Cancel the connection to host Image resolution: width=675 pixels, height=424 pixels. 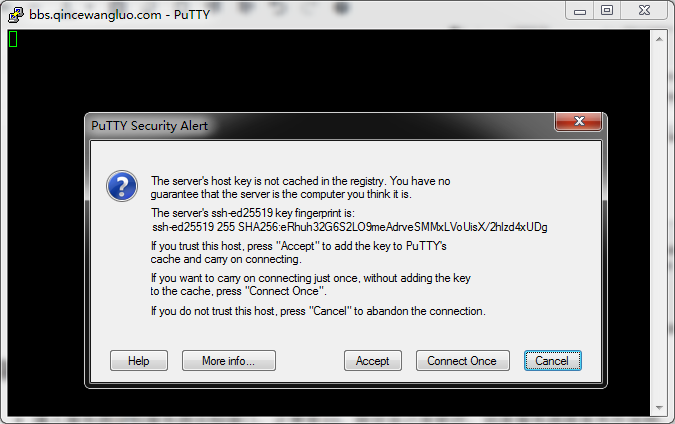[553, 360]
